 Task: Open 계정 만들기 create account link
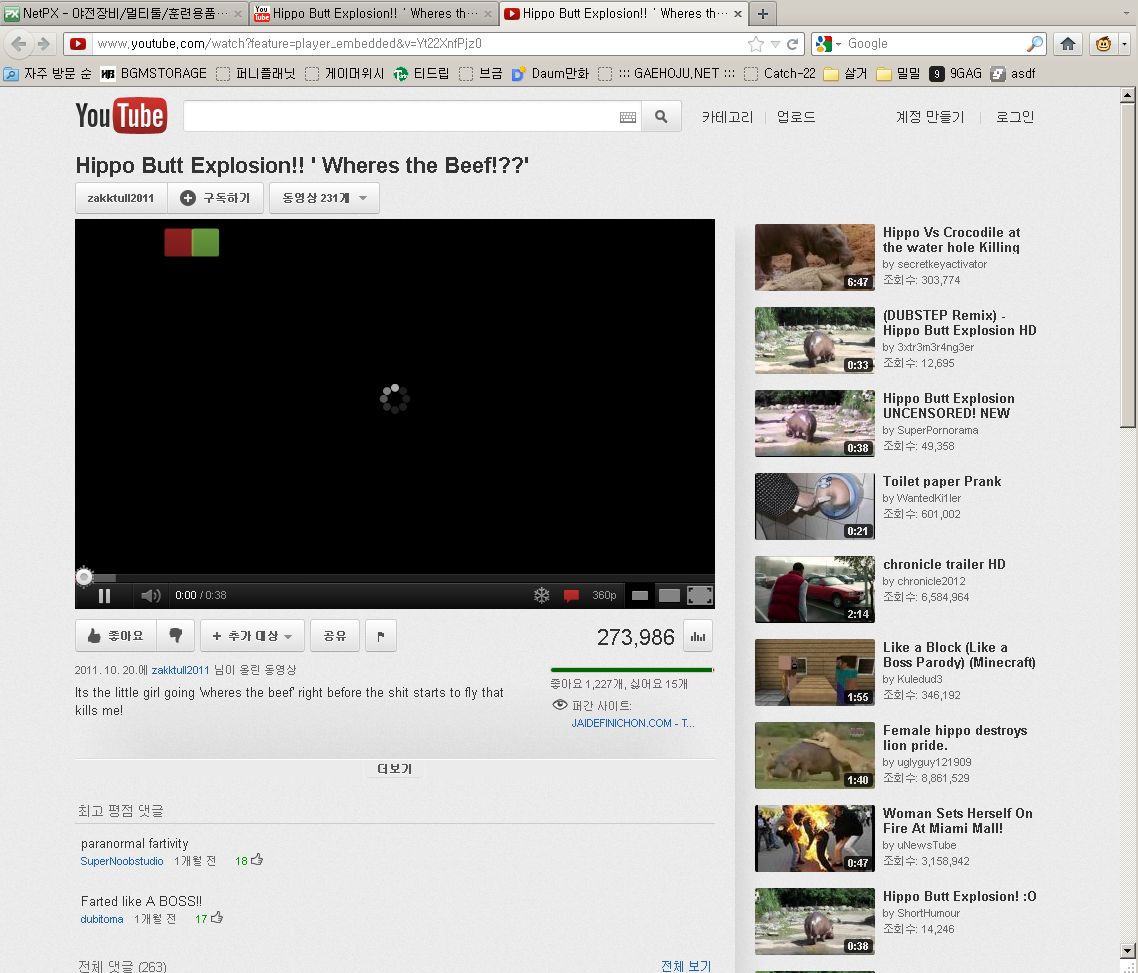tap(930, 117)
